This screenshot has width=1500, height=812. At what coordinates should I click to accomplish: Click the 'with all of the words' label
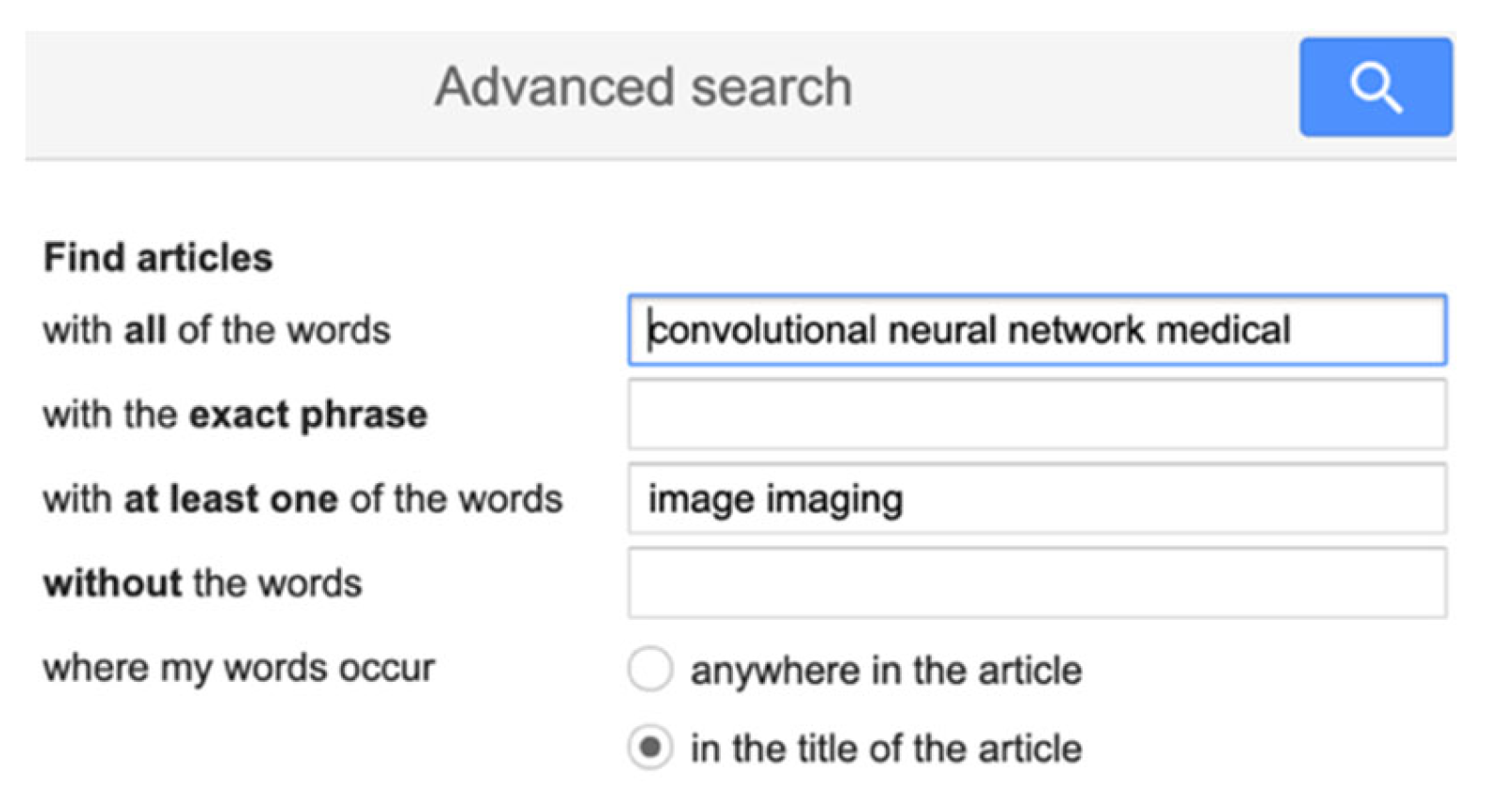(217, 331)
